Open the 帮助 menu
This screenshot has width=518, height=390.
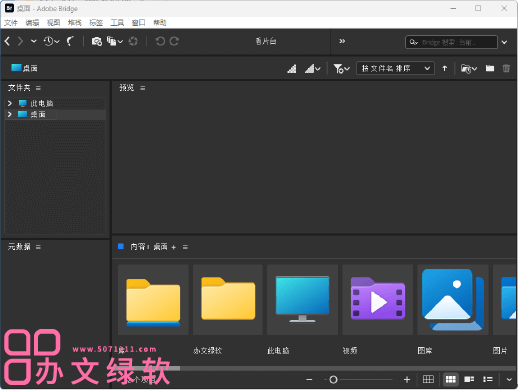point(160,23)
